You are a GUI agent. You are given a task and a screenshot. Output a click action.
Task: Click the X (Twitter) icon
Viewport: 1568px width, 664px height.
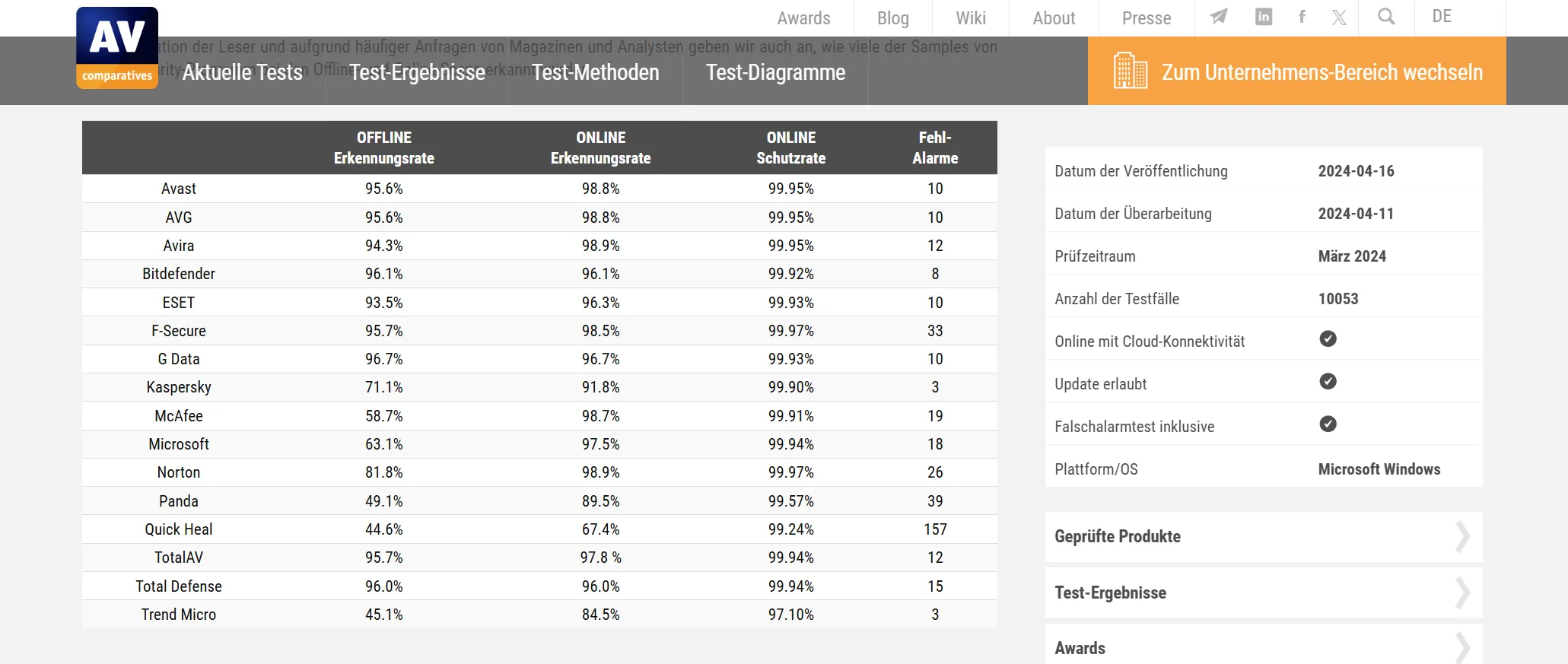pos(1340,15)
